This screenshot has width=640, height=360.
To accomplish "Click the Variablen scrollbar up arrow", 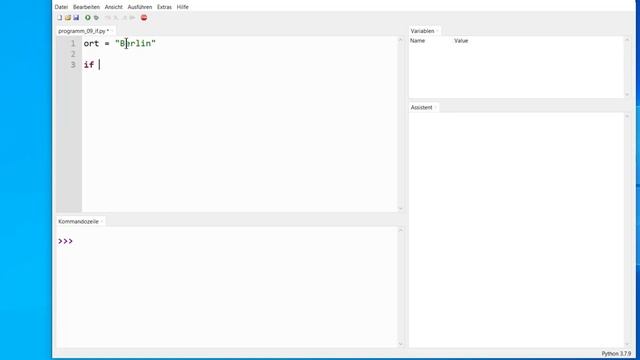I will [627, 40].
